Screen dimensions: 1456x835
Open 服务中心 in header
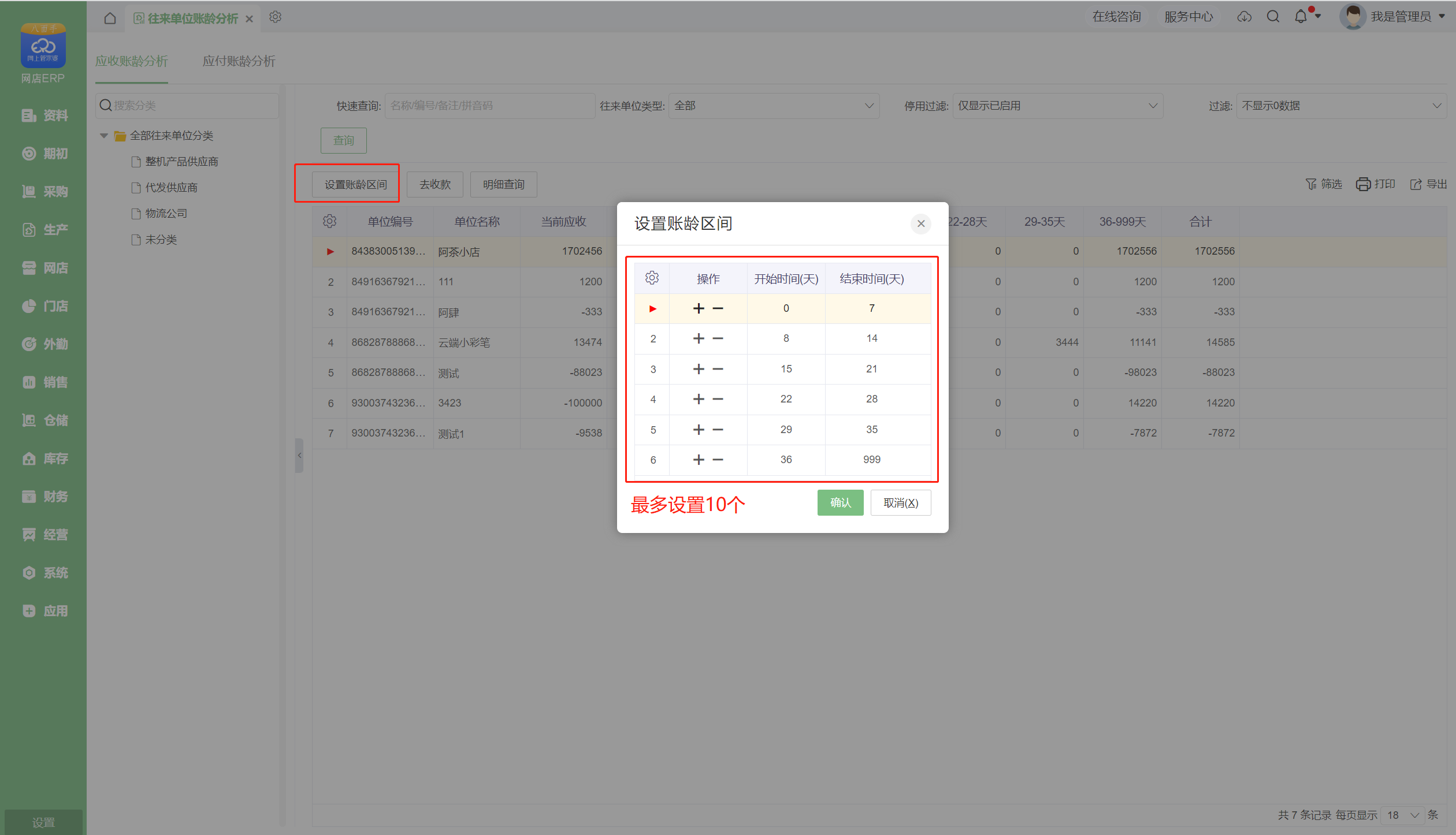[1188, 17]
